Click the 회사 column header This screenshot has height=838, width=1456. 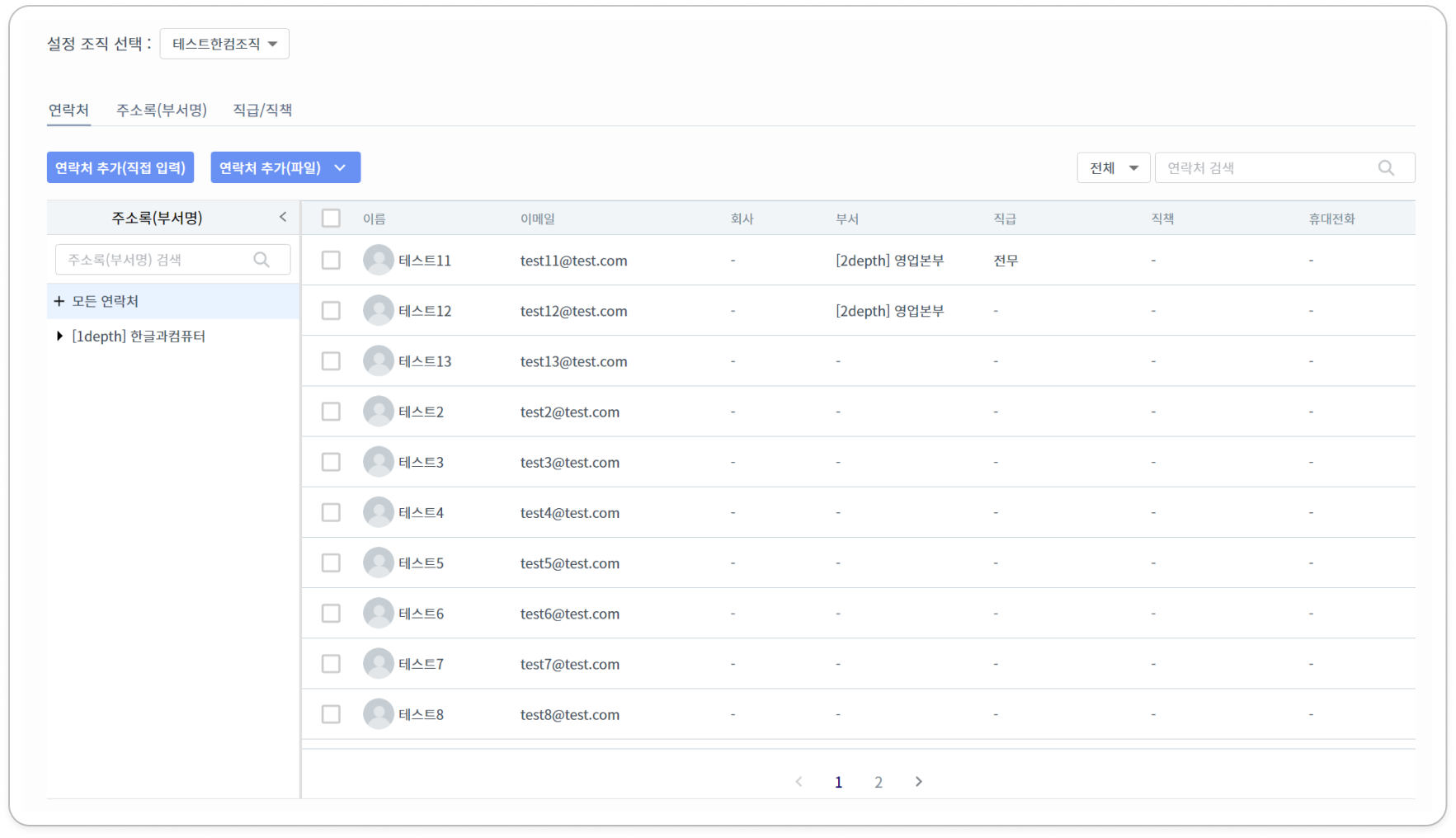point(742,219)
